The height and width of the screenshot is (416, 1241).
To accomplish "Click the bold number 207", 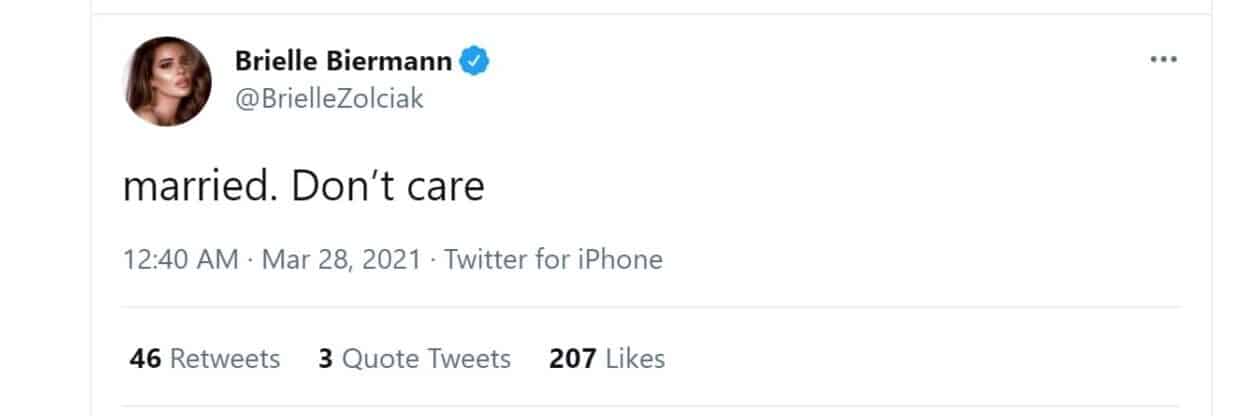I will point(573,358).
